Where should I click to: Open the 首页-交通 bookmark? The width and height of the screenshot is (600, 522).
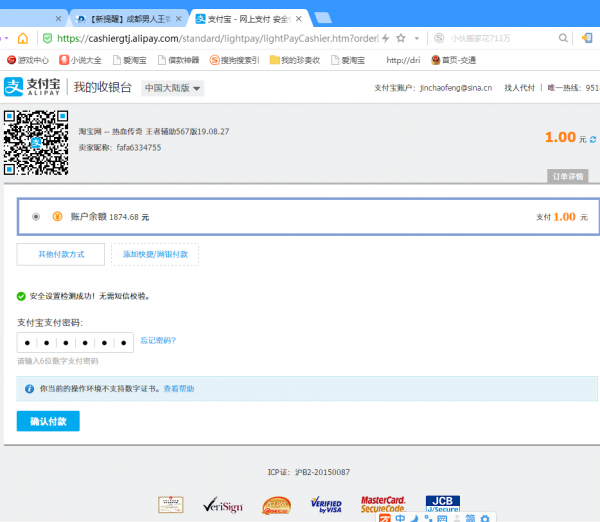453,60
